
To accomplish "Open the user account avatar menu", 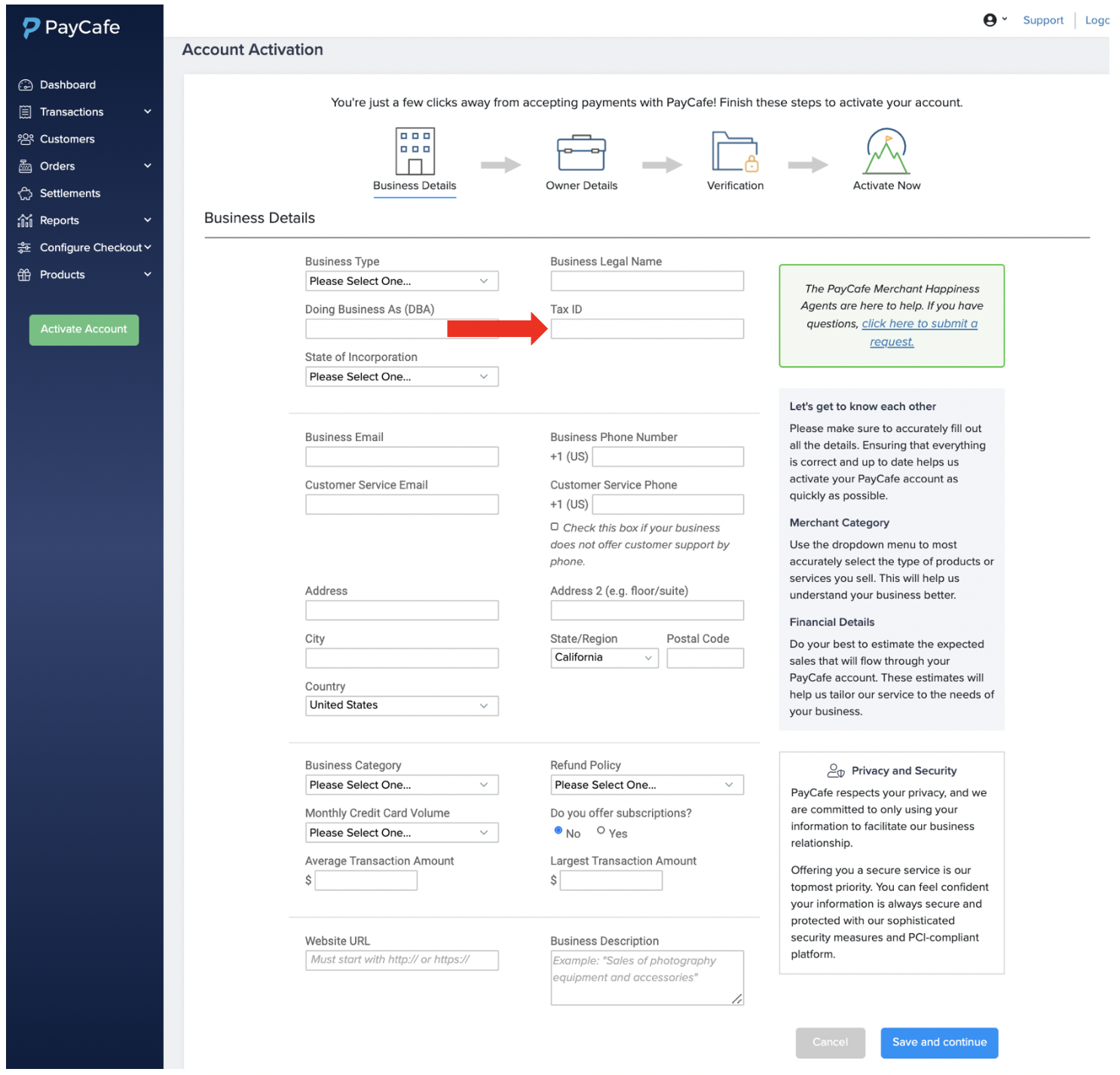I will click(x=995, y=20).
